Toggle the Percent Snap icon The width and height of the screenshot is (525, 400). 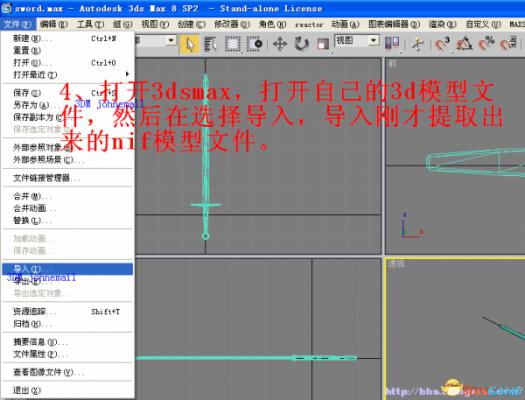(486, 44)
